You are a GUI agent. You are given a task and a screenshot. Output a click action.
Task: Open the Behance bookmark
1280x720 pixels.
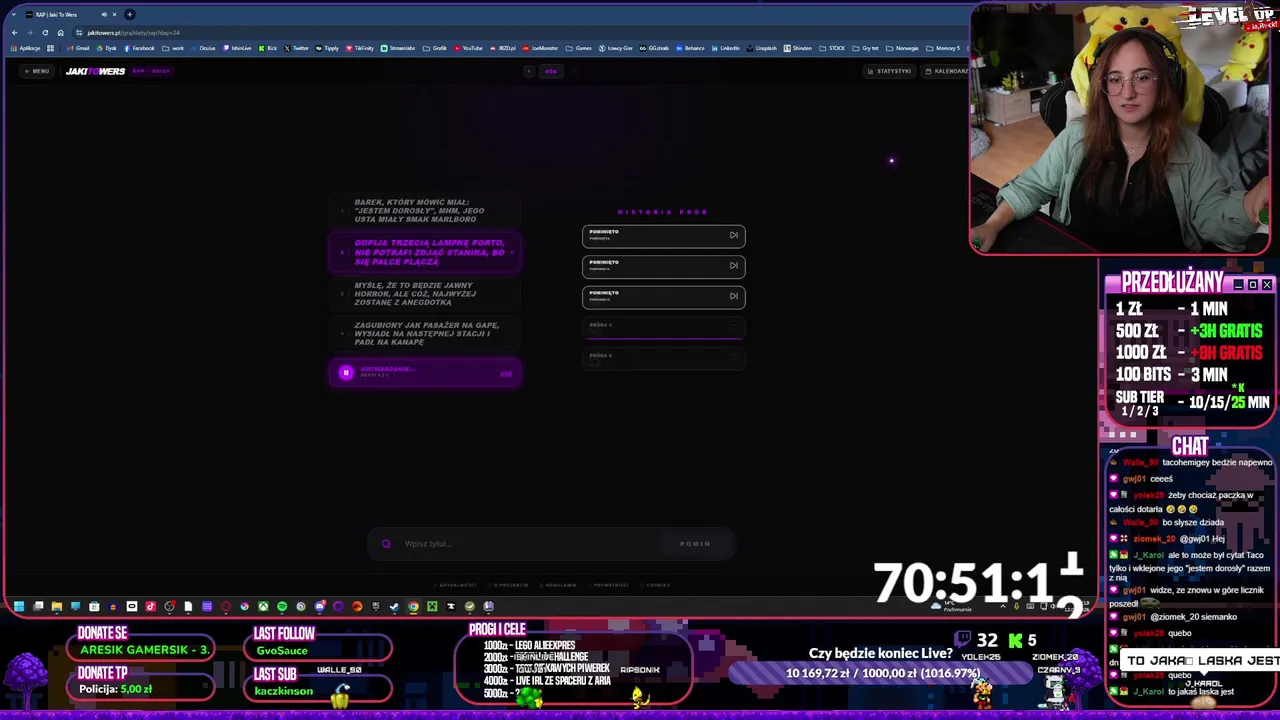coord(689,48)
